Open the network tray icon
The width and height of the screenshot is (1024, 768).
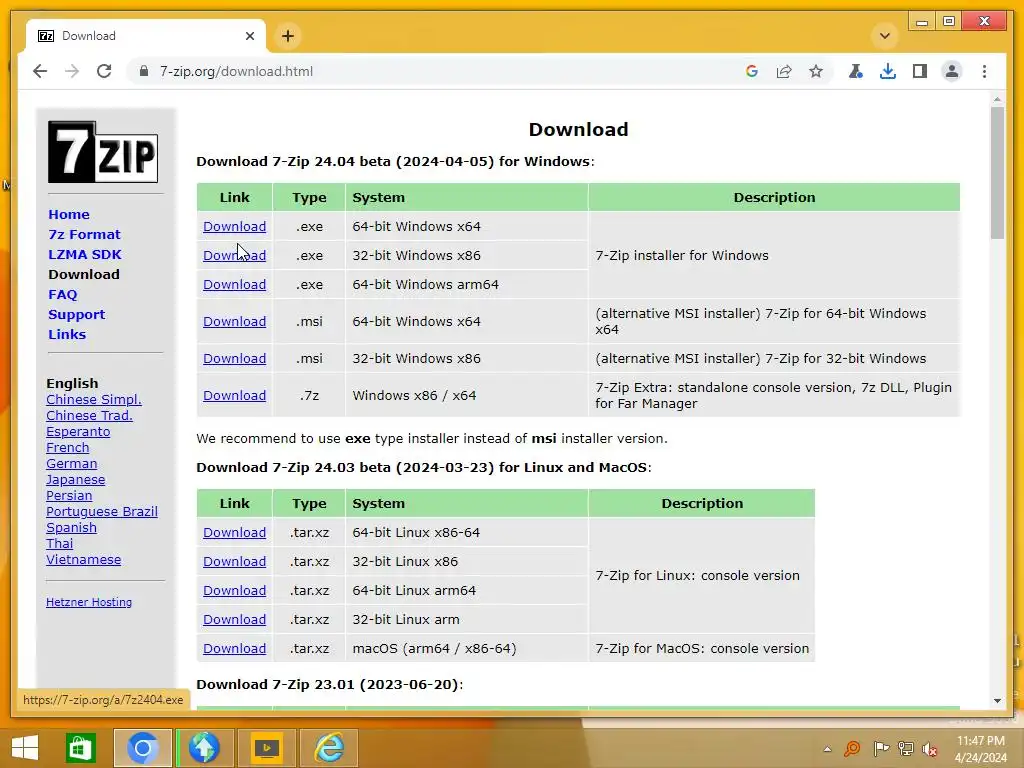[906, 748]
